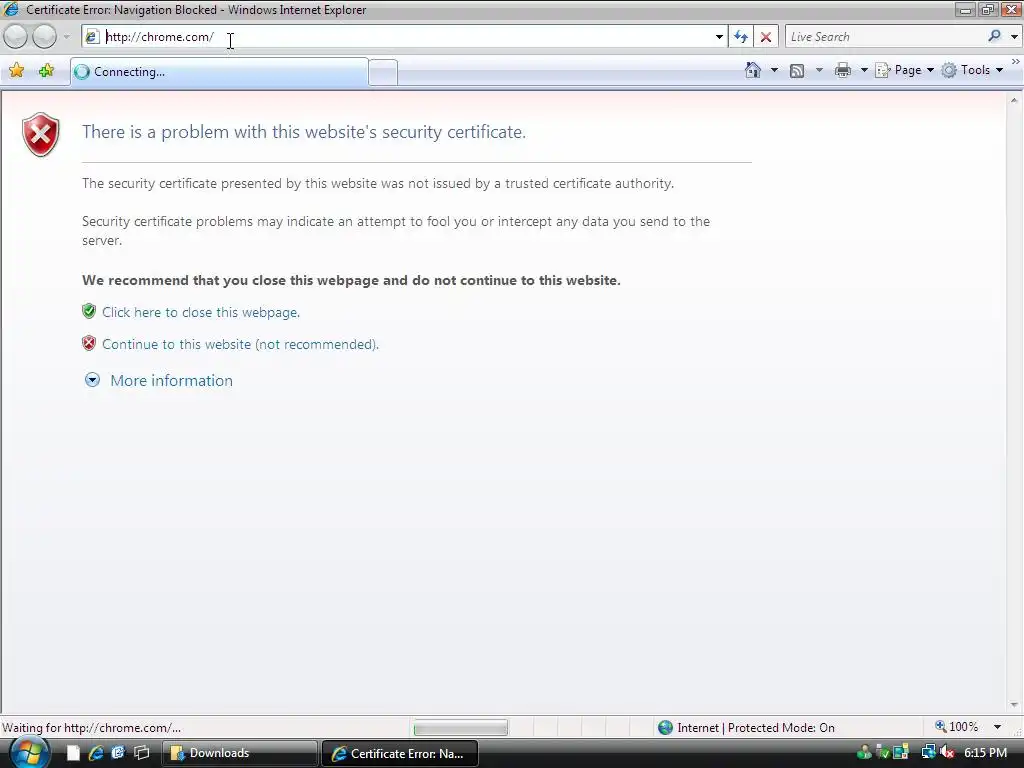Expand the Print options dropdown arrow

pos(863,70)
